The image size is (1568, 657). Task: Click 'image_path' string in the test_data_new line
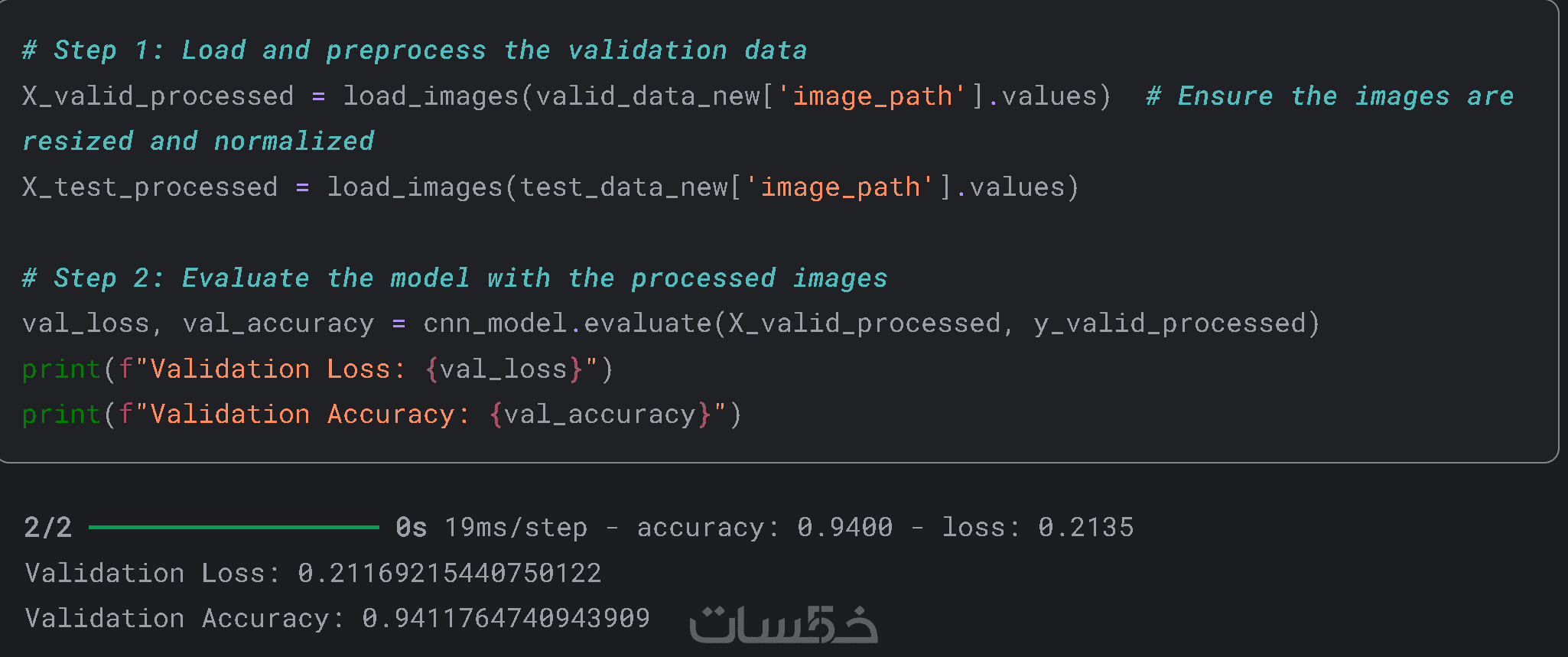click(x=840, y=187)
